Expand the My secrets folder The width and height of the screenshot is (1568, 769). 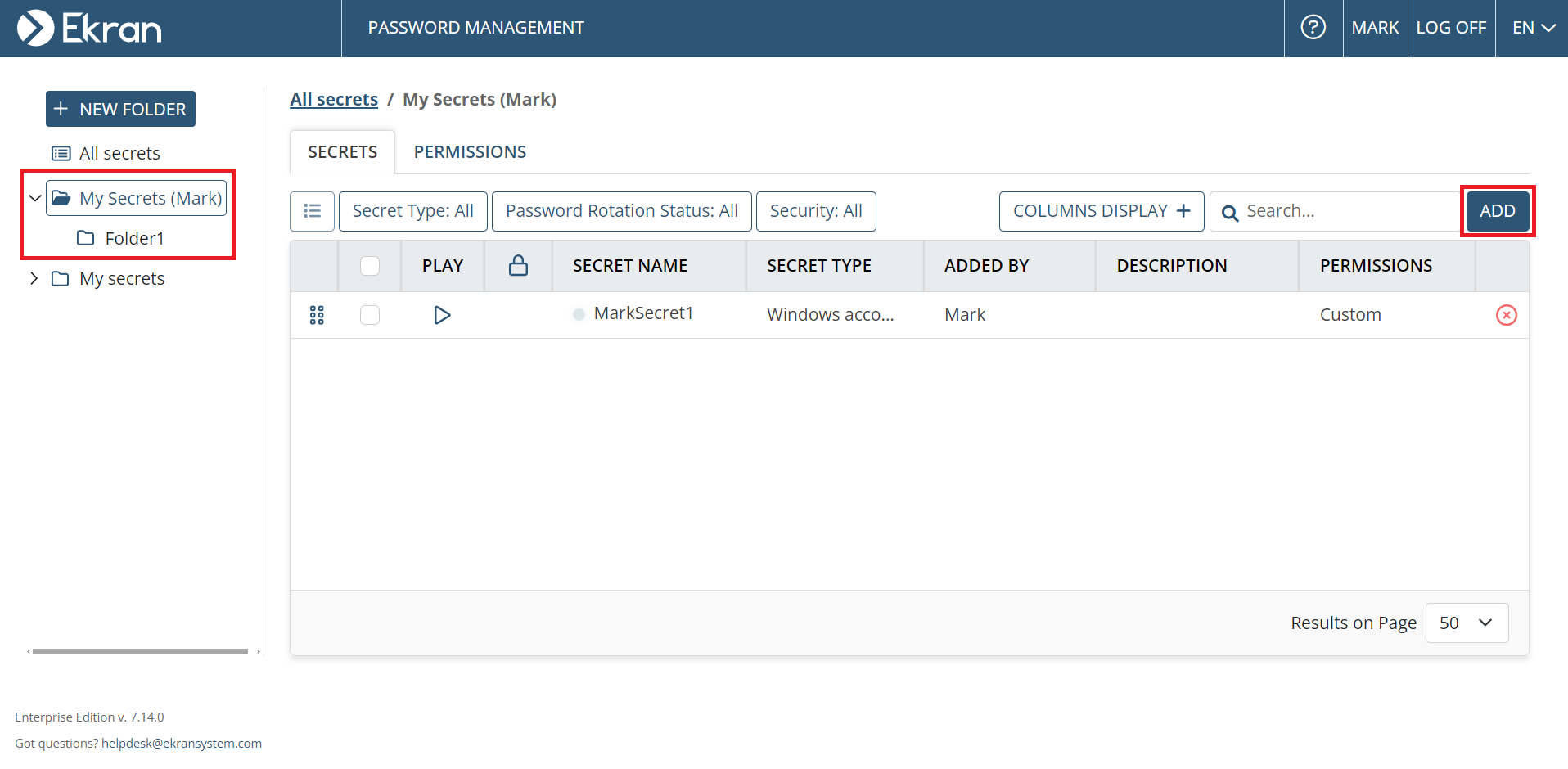tap(34, 278)
